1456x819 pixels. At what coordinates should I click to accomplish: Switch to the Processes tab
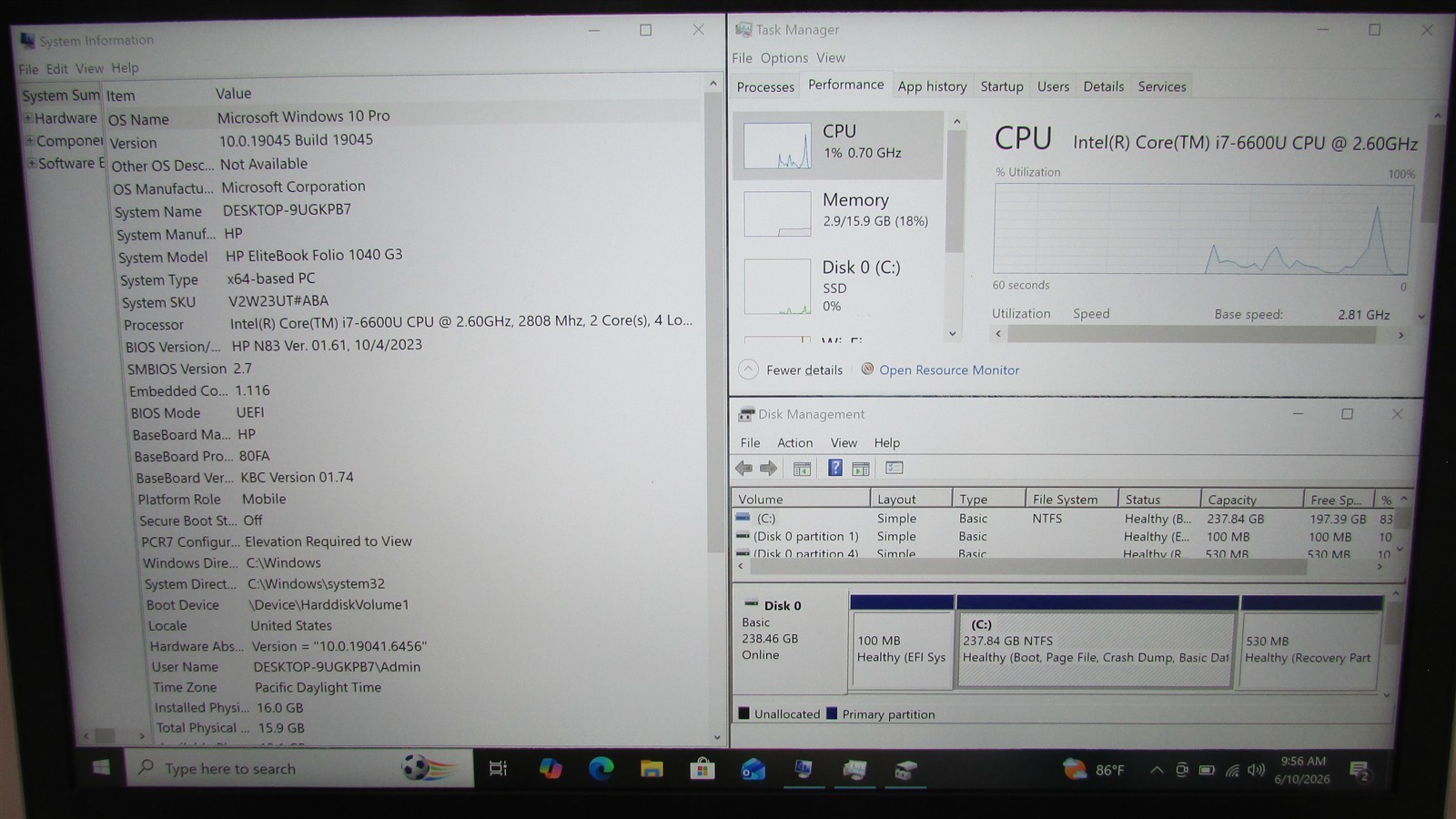click(765, 86)
